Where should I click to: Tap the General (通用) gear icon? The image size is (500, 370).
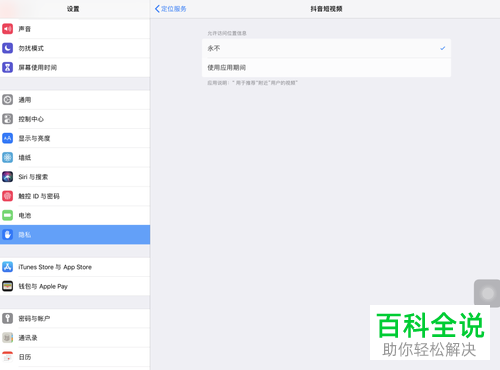tap(8, 100)
